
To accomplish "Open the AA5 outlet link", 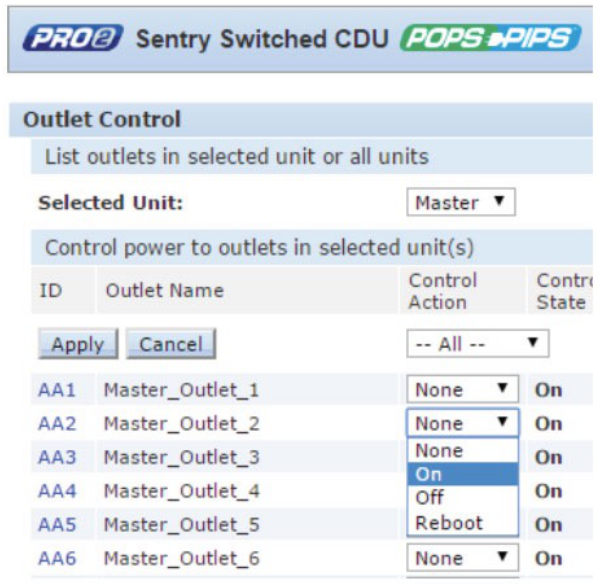I will click(57, 525).
